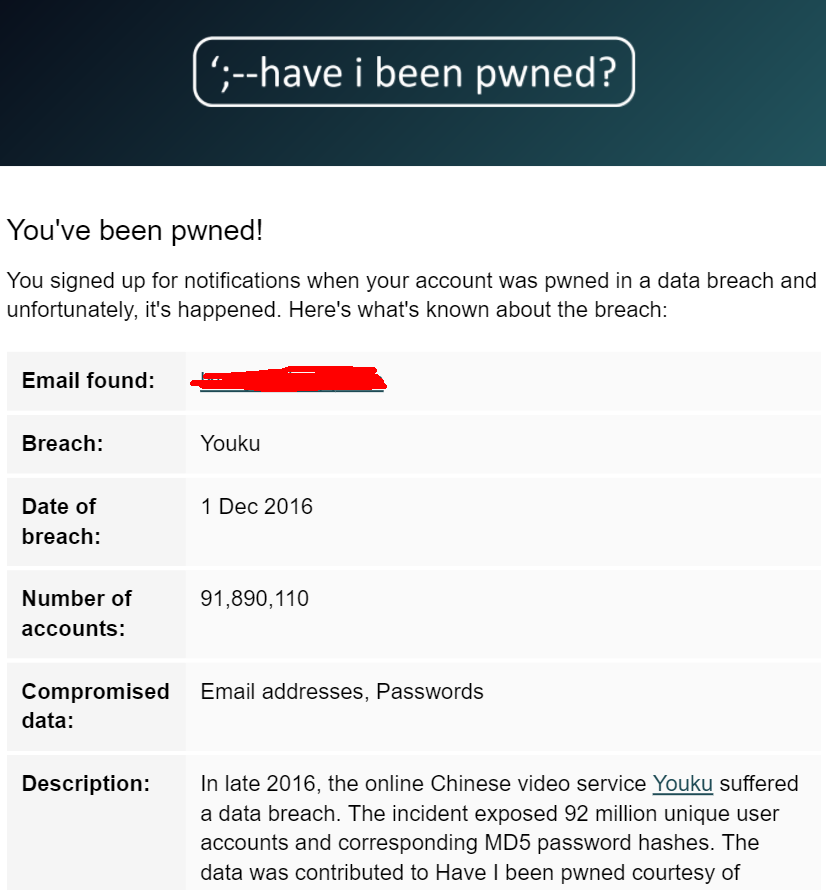
Task: Select the 91,890,110 accounts figure
Action: 255,599
